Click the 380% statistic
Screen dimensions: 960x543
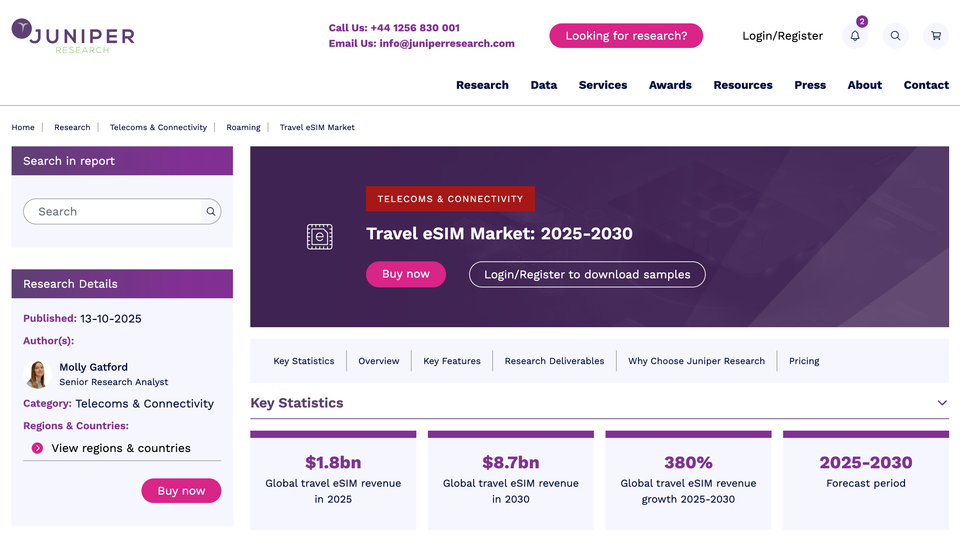688,462
